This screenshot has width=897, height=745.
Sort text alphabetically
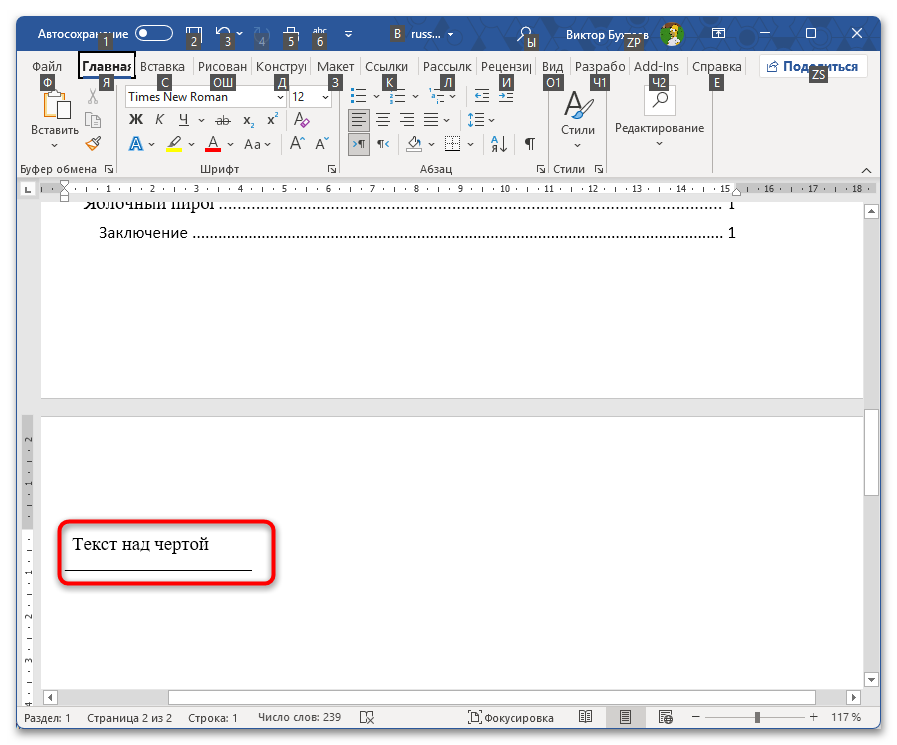(498, 144)
